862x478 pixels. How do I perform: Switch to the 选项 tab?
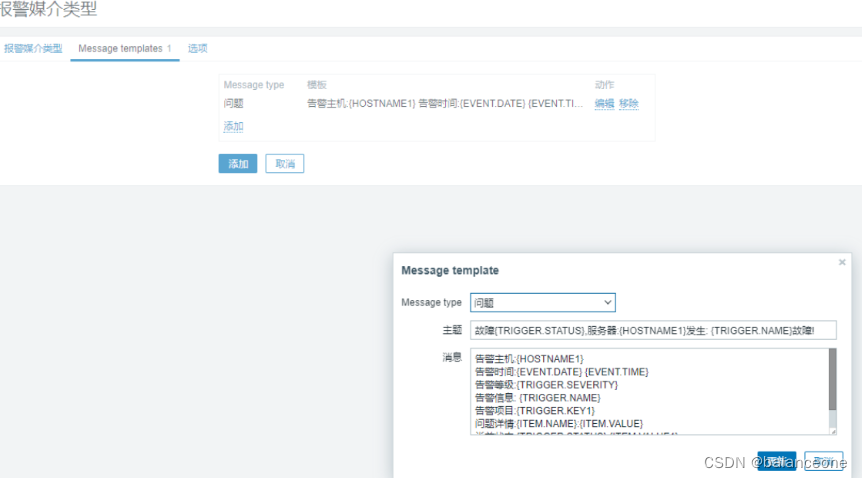tap(197, 48)
